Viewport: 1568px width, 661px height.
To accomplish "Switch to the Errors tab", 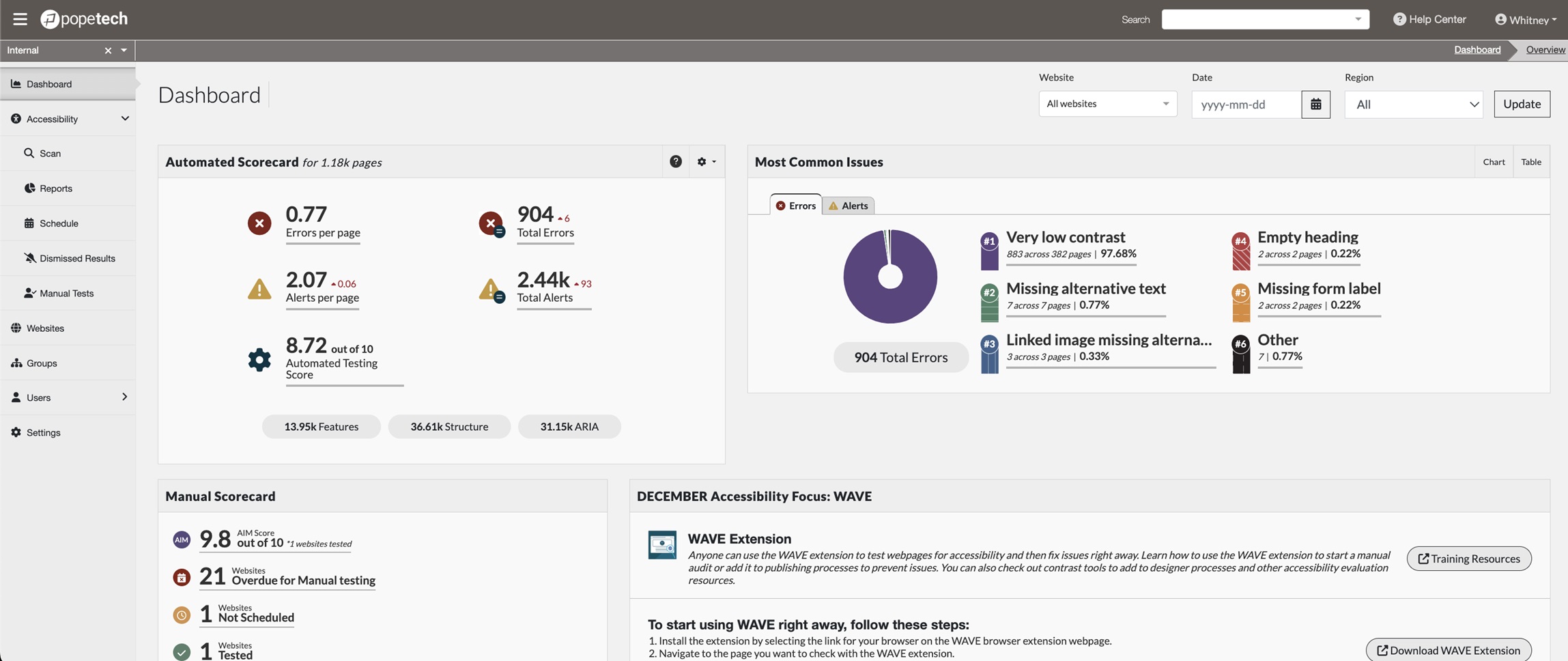I will coord(796,206).
